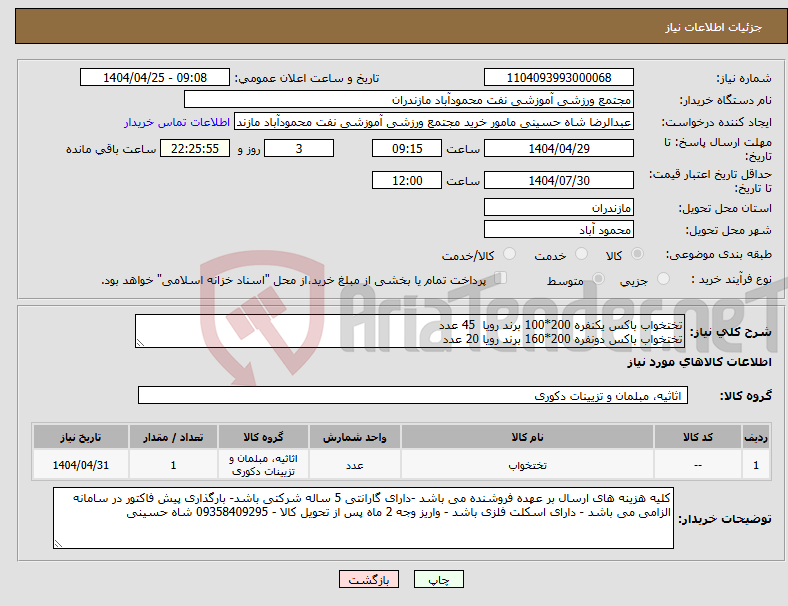Image resolution: width=788 pixels, height=606 pixels.
Task: Click the general need description textarea
Action: [x=410, y=331]
